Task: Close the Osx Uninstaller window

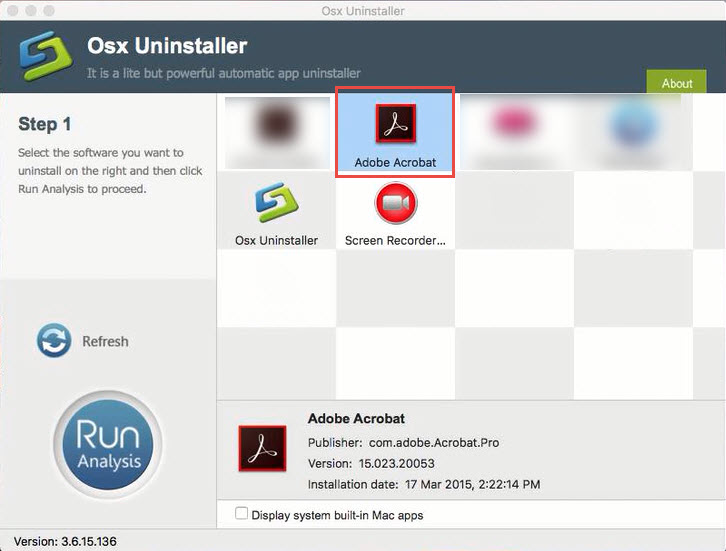Action: 14,11
